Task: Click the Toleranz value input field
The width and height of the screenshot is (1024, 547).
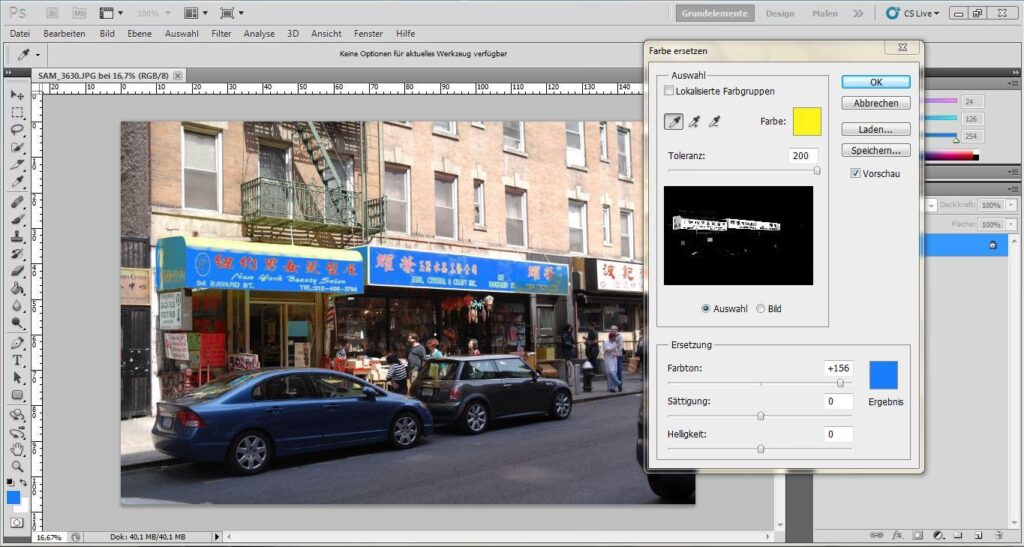Action: [802, 156]
